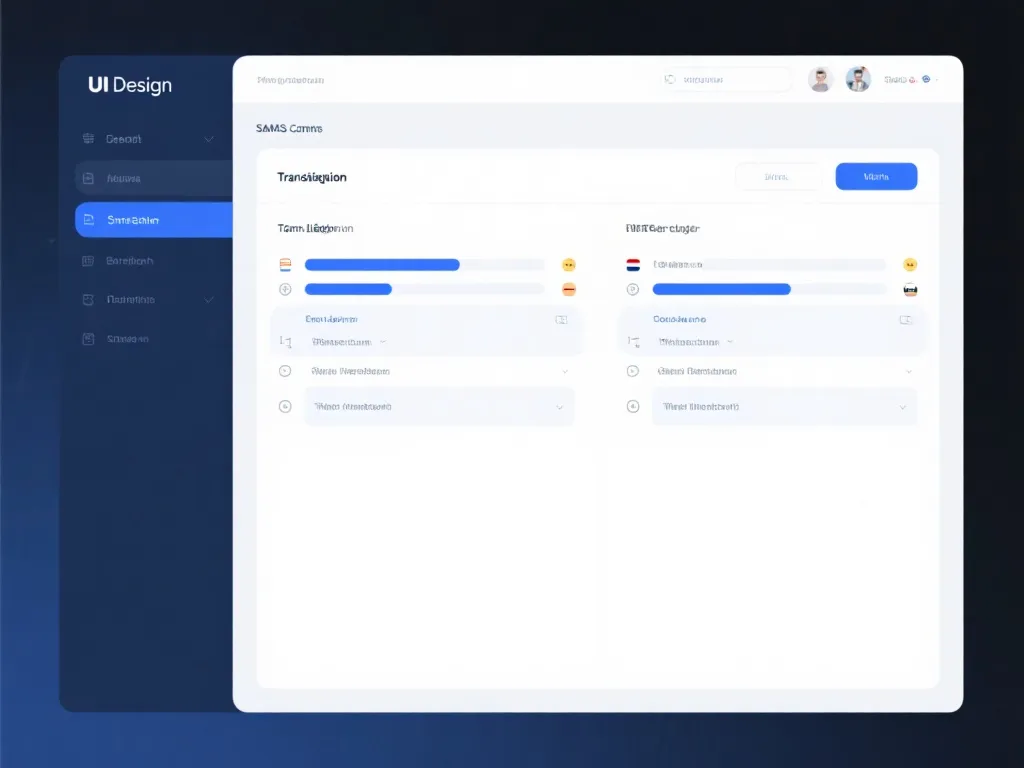Click the small image icon in right subsection
Screen dimensions: 1024x768
tap(906, 319)
